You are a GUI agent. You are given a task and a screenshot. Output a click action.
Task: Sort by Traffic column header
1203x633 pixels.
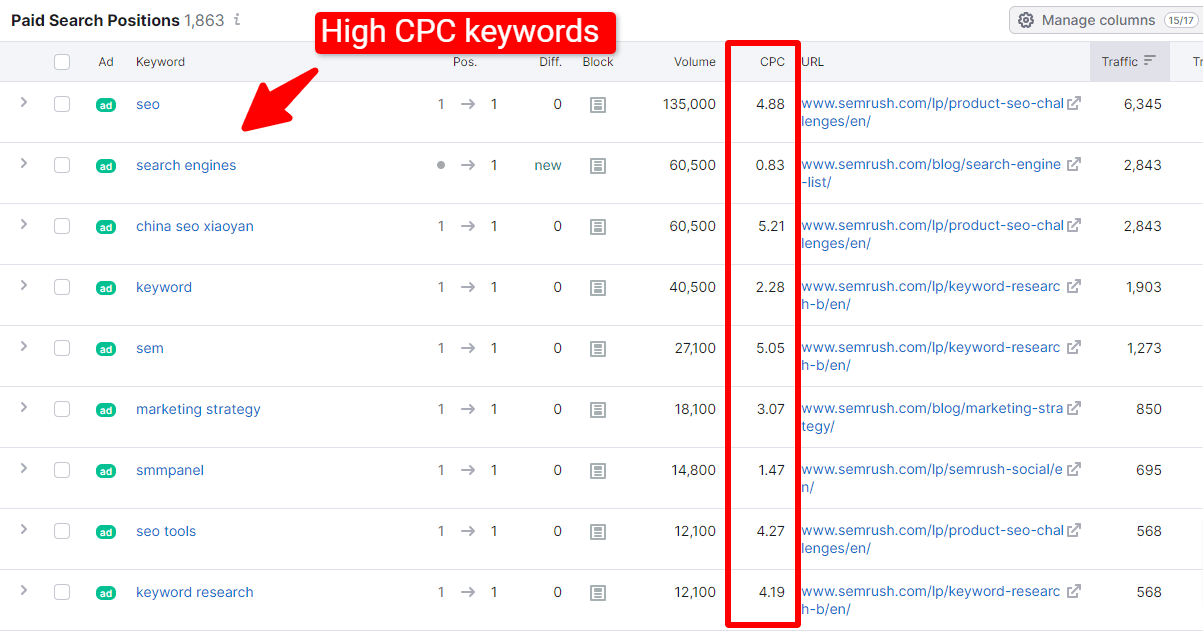(x=1129, y=62)
